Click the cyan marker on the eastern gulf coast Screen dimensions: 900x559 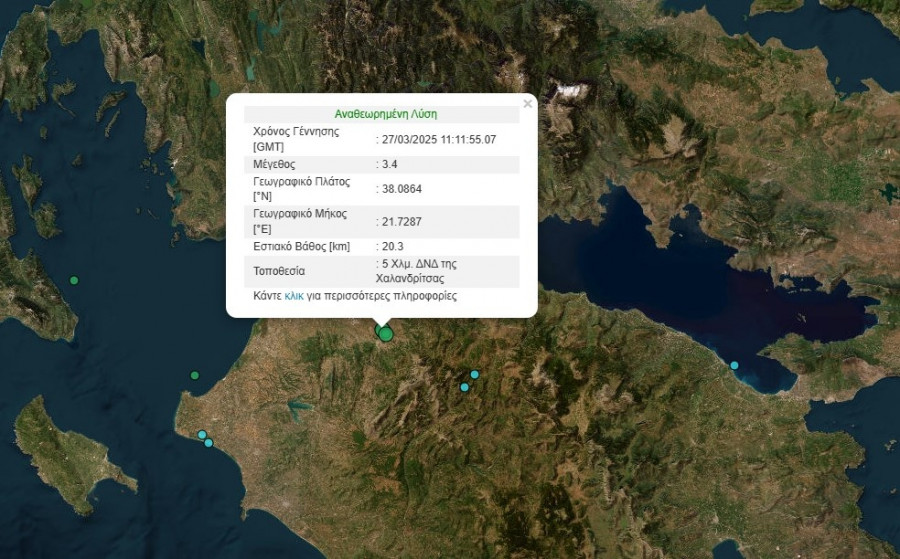point(735,365)
